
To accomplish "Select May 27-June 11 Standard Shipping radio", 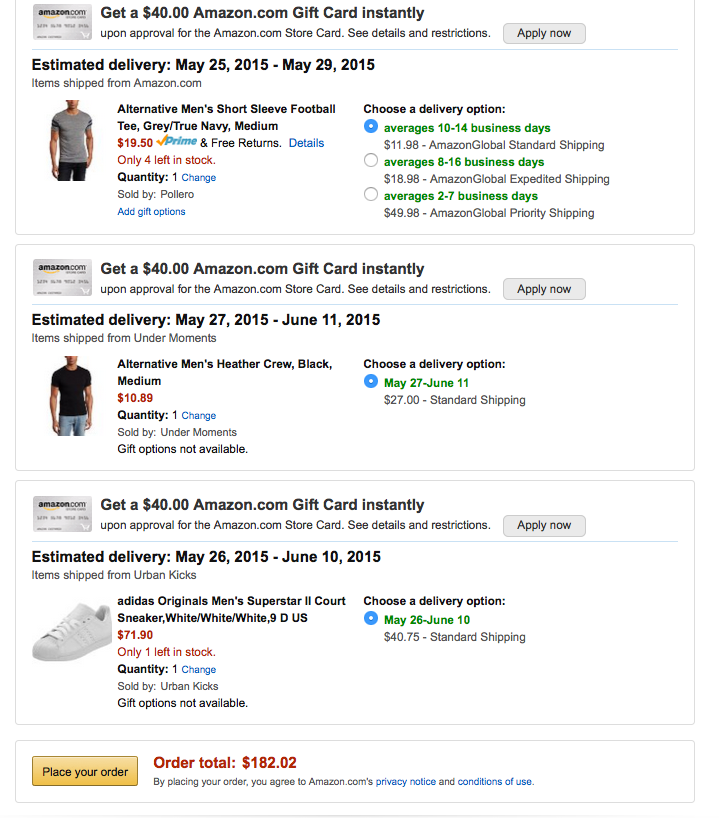I will pos(372,381).
